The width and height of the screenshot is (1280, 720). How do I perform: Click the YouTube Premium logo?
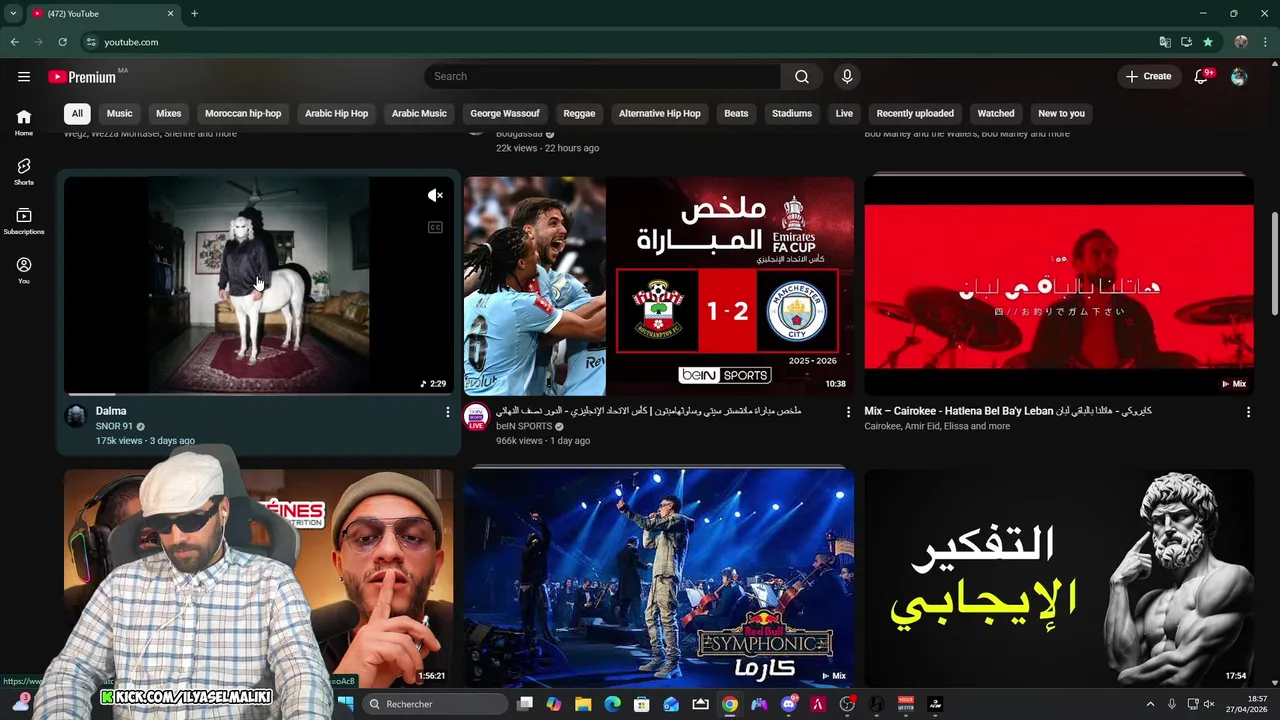coord(82,77)
